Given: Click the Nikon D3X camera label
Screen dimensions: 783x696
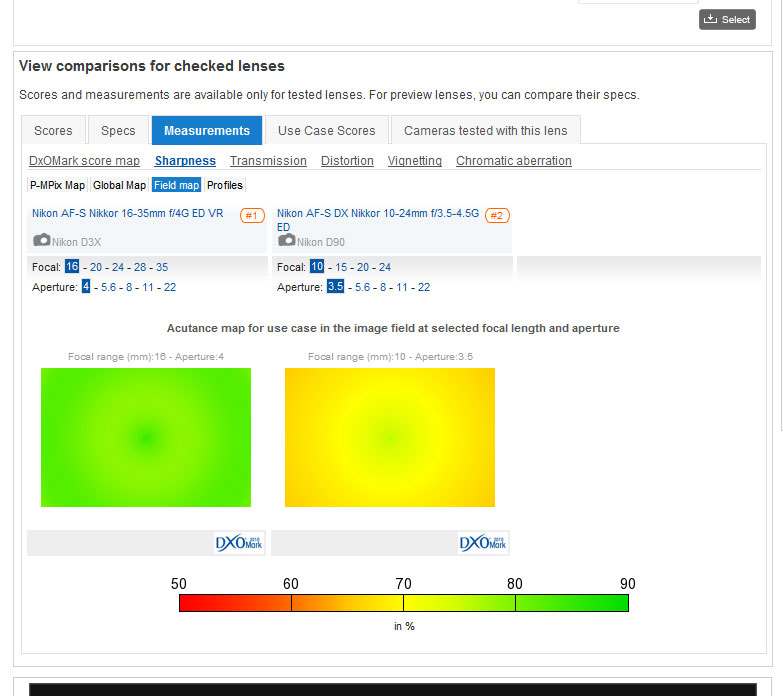Looking at the screenshot, I should pyautogui.click(x=76, y=242).
